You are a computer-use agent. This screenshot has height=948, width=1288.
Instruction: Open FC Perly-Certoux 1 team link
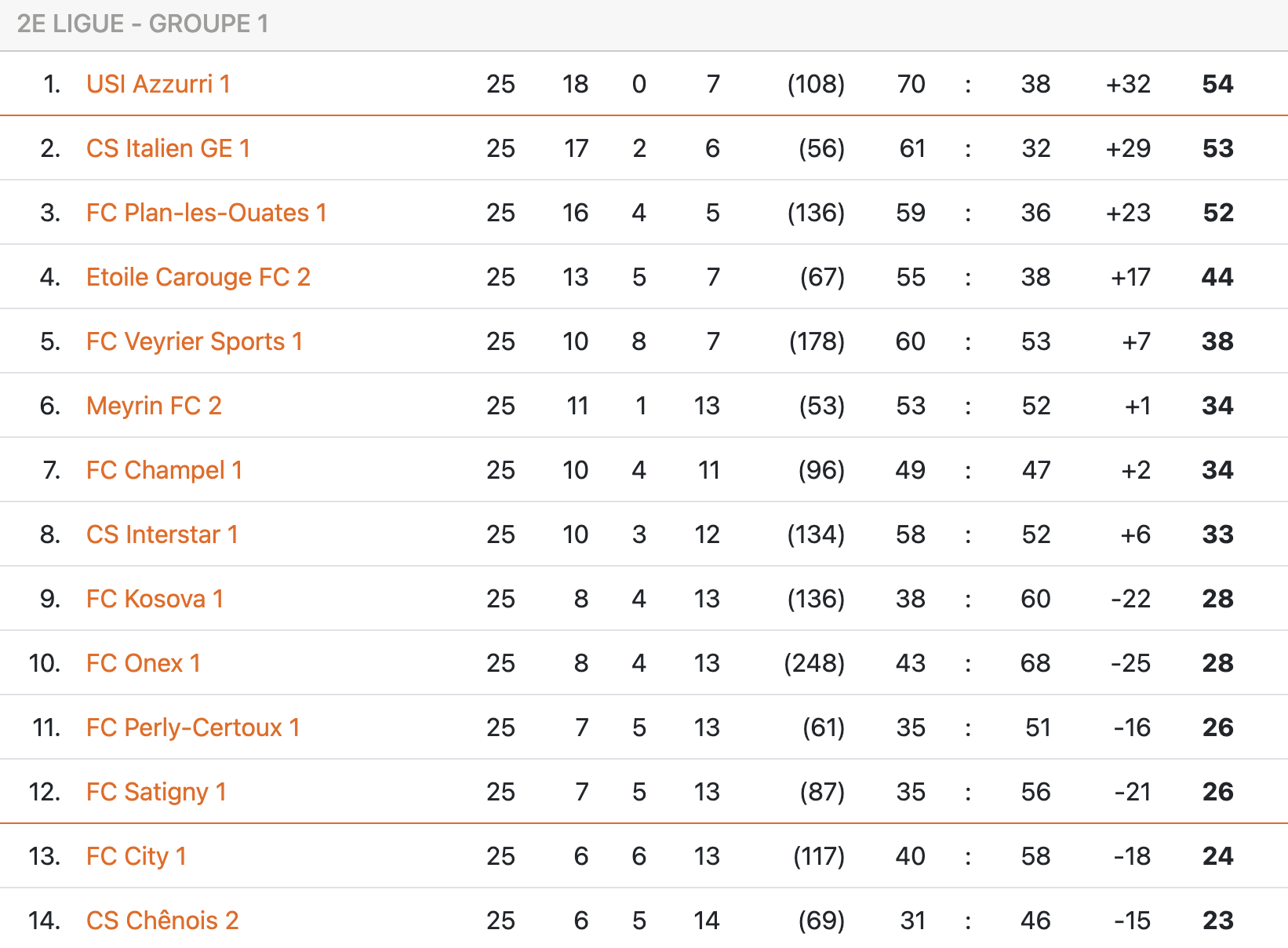coord(193,727)
